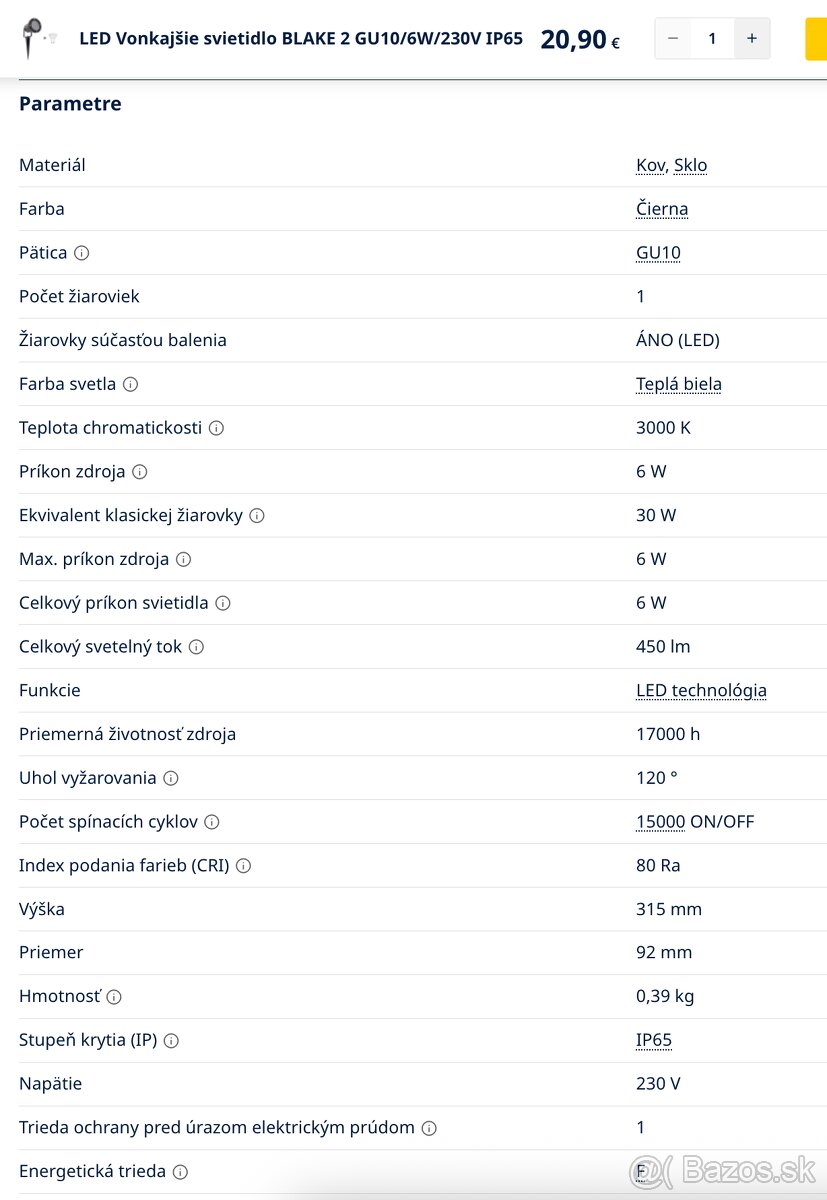Open the LED technológia link
Image resolution: width=827 pixels, height=1200 pixels.
click(x=701, y=690)
